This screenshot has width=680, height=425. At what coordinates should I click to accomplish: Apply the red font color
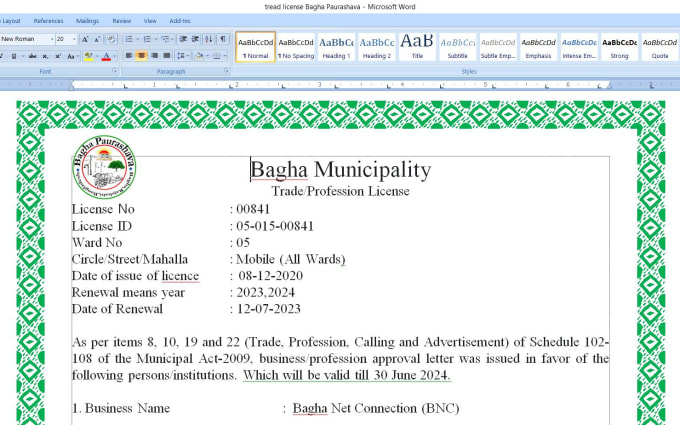tap(106, 56)
